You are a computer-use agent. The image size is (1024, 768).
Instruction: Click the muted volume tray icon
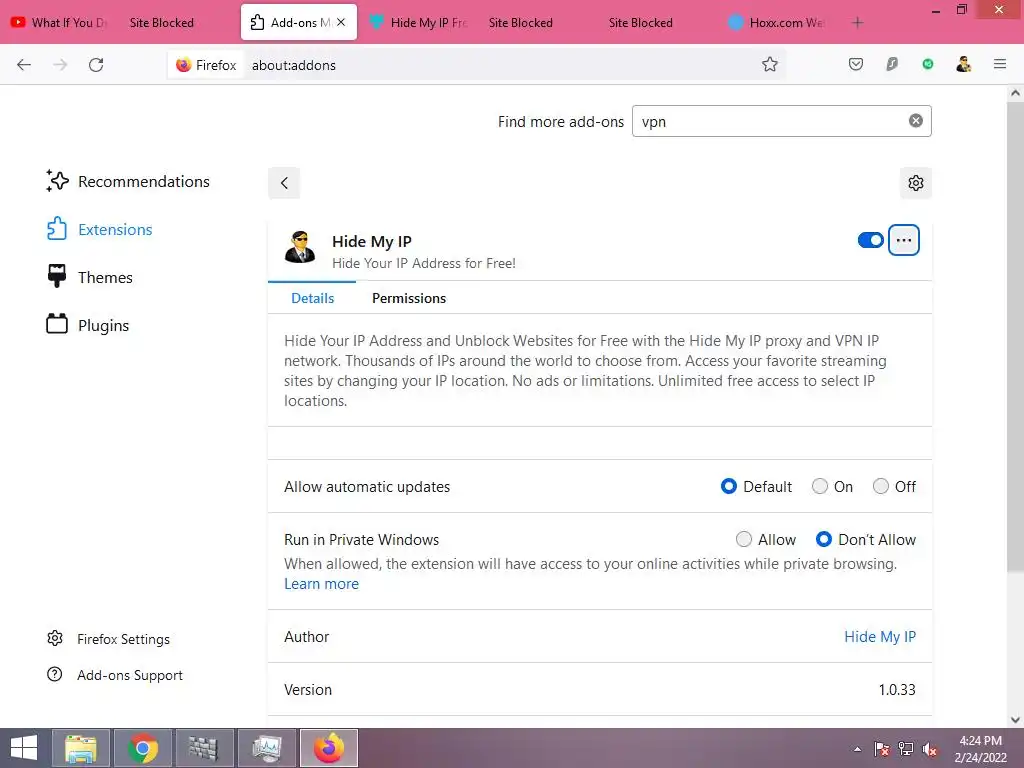[x=930, y=749]
